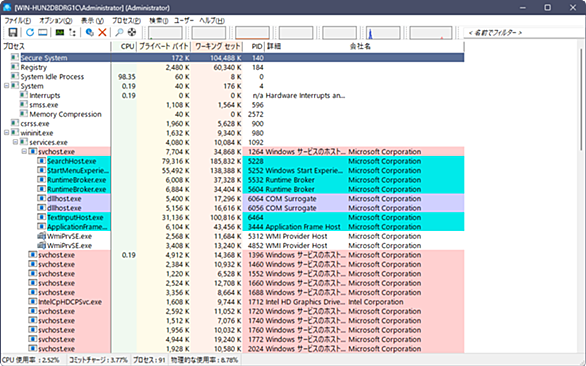586x366 pixels.
Task: Sort by the 会社名 column header
Action: (x=405, y=46)
